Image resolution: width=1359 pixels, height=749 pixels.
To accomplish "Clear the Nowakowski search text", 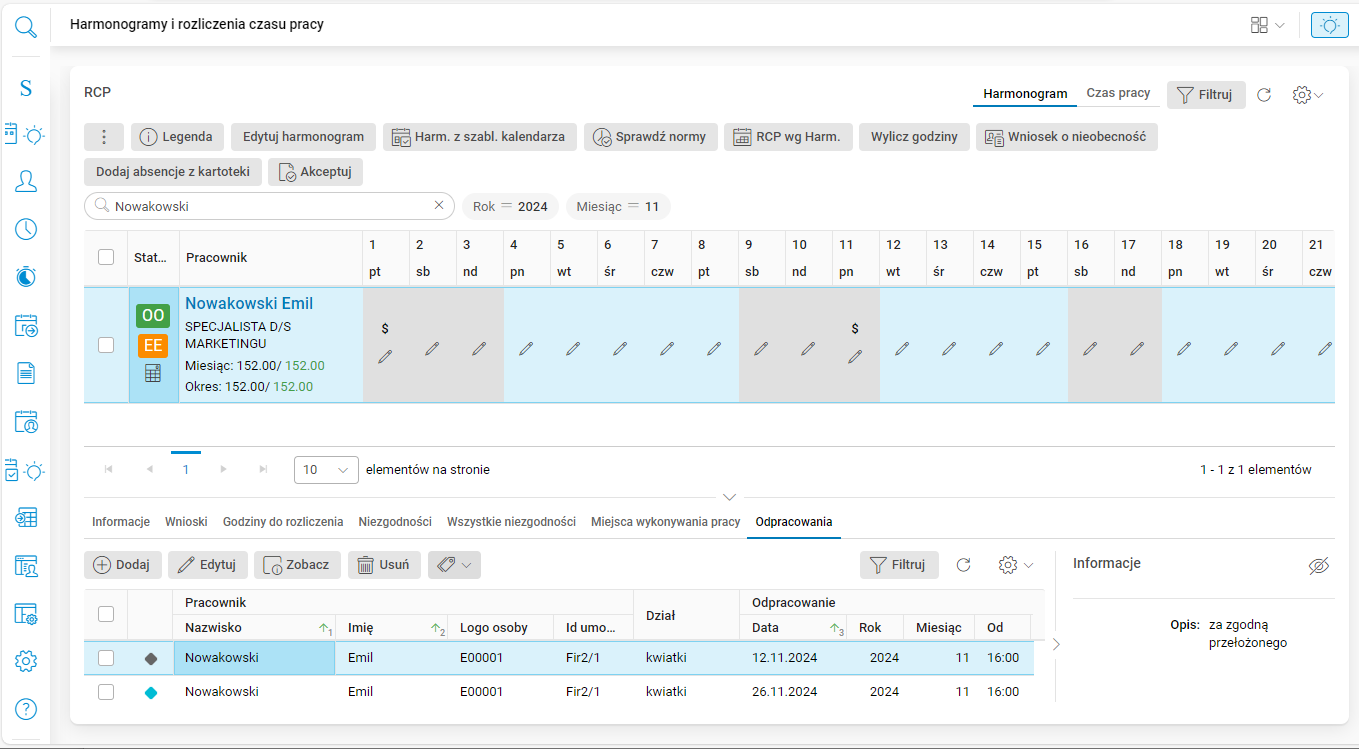I will [438, 206].
